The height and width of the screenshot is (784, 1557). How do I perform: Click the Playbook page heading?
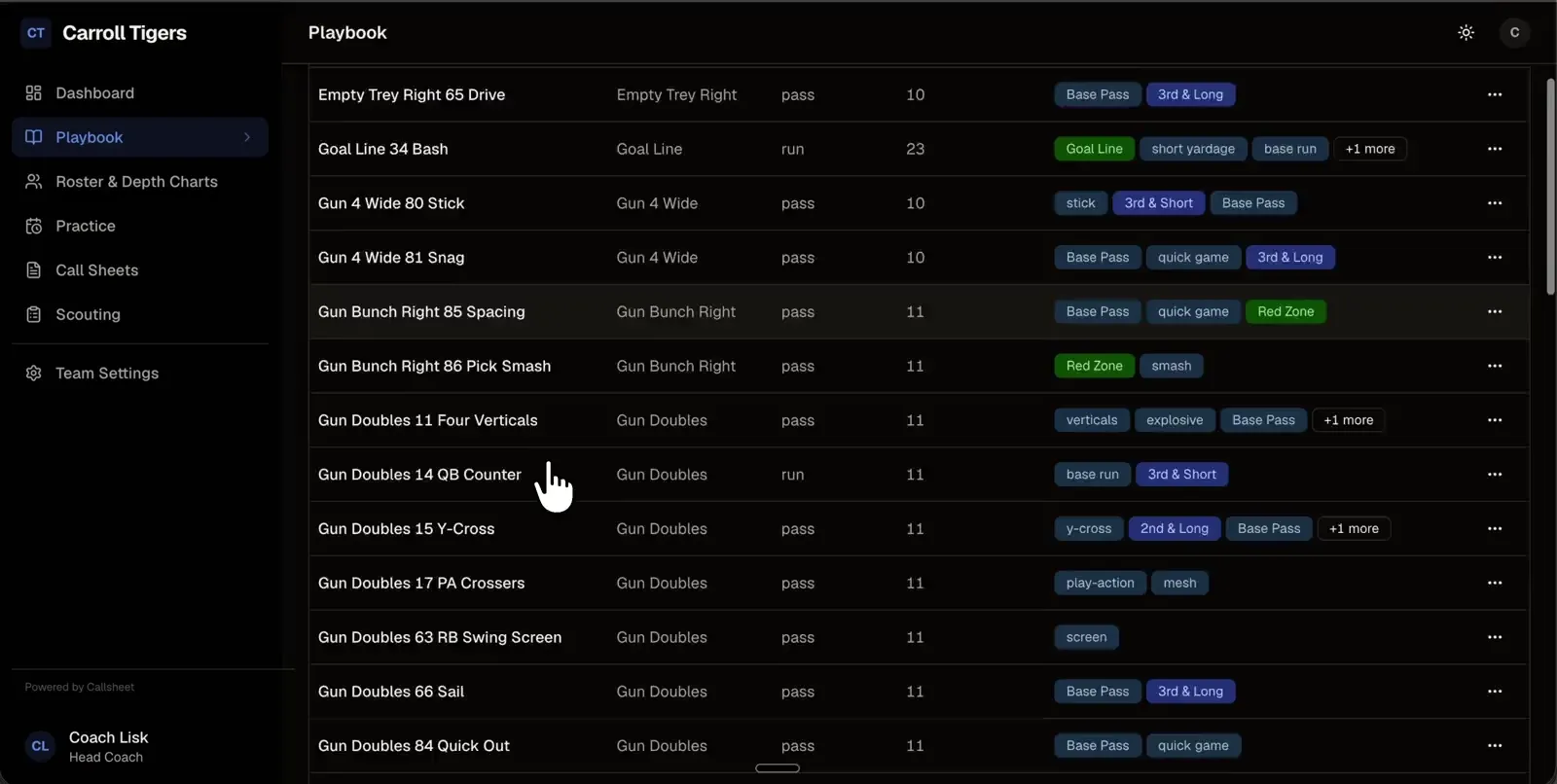click(347, 33)
